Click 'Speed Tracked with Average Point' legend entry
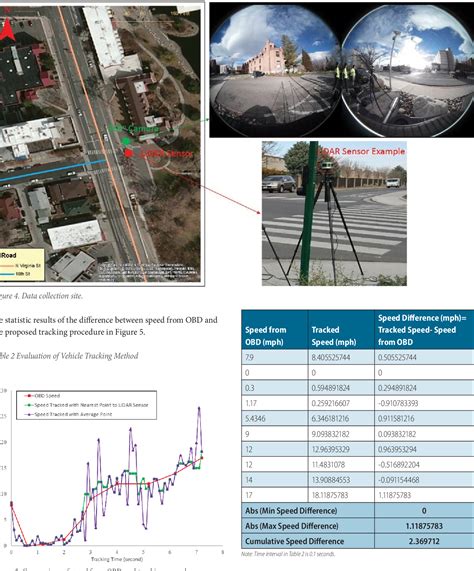This screenshot has width=474, height=571. pyautogui.click(x=68, y=414)
